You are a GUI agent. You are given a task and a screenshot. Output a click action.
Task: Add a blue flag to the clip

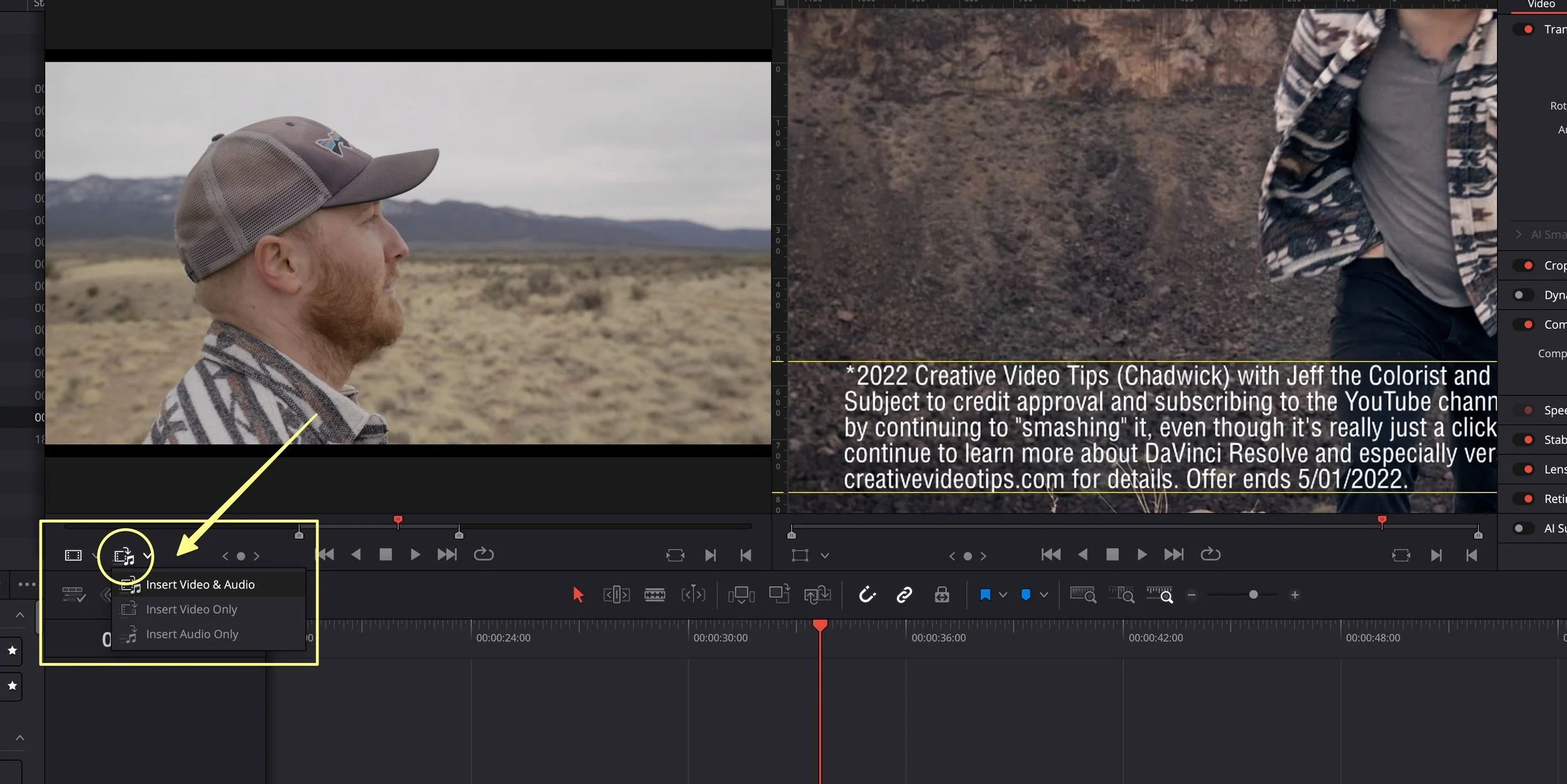pos(987,594)
